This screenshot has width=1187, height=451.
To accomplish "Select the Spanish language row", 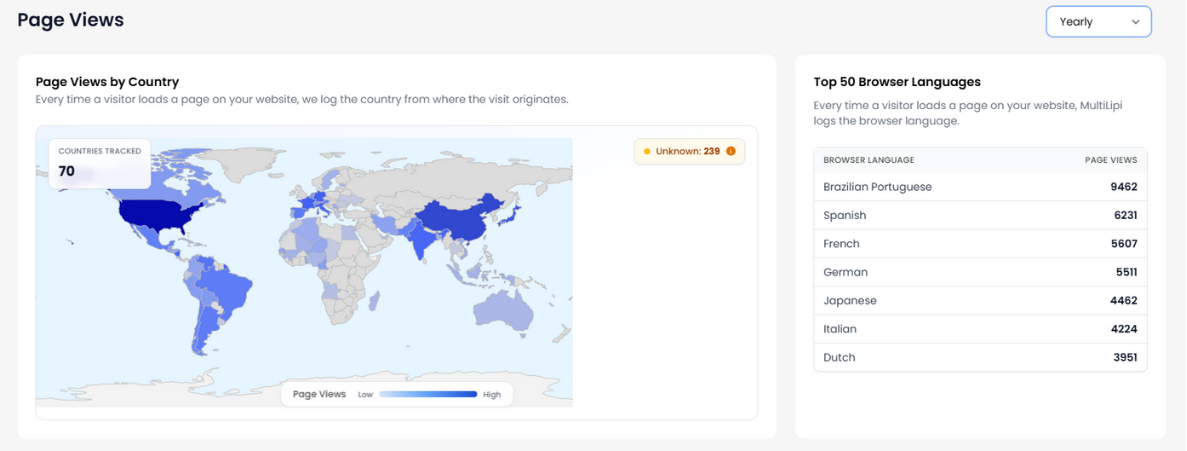I will [x=980, y=216].
